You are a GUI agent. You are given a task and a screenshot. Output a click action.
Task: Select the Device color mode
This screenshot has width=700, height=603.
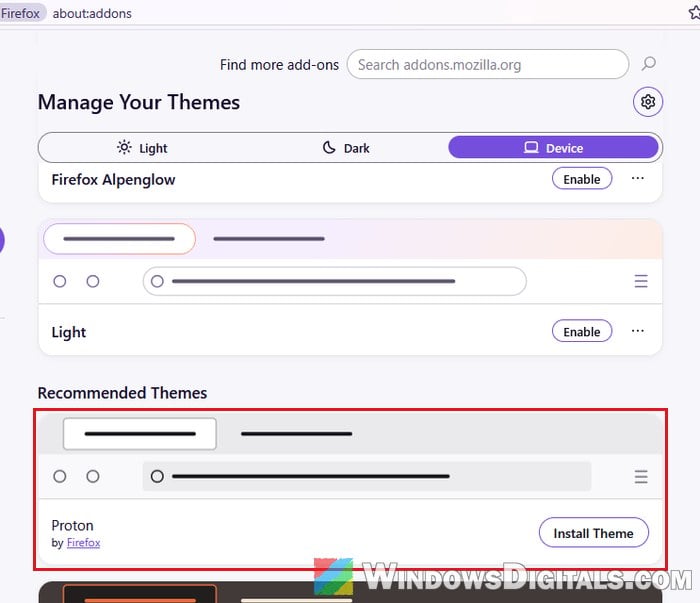pyautogui.click(x=553, y=147)
